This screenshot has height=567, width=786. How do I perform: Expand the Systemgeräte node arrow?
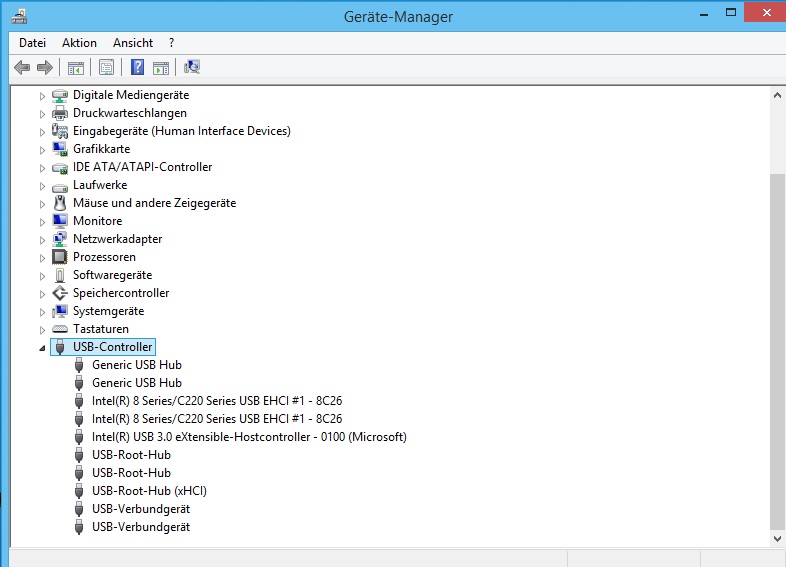coord(42,312)
